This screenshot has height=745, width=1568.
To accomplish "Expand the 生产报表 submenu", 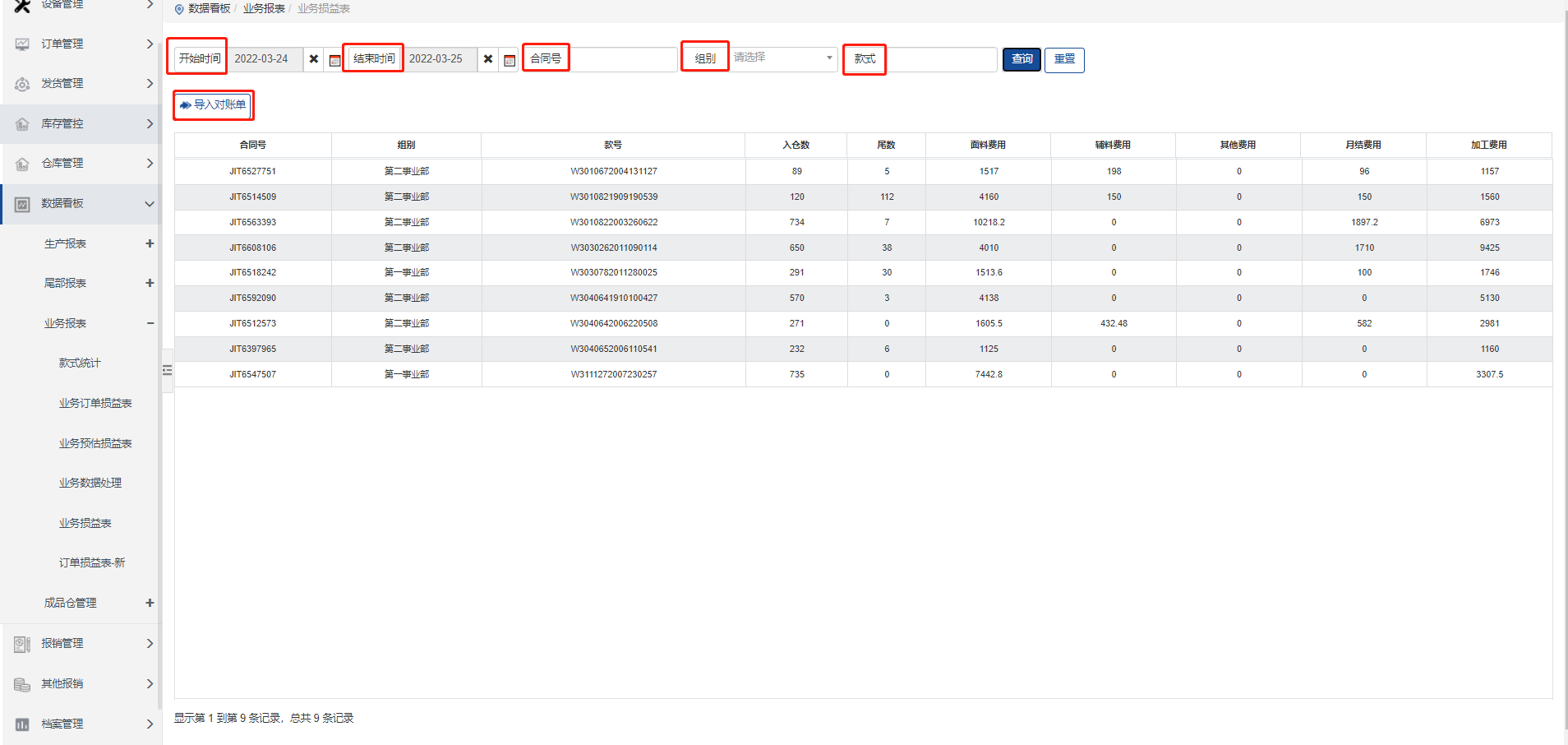I will click(x=150, y=243).
